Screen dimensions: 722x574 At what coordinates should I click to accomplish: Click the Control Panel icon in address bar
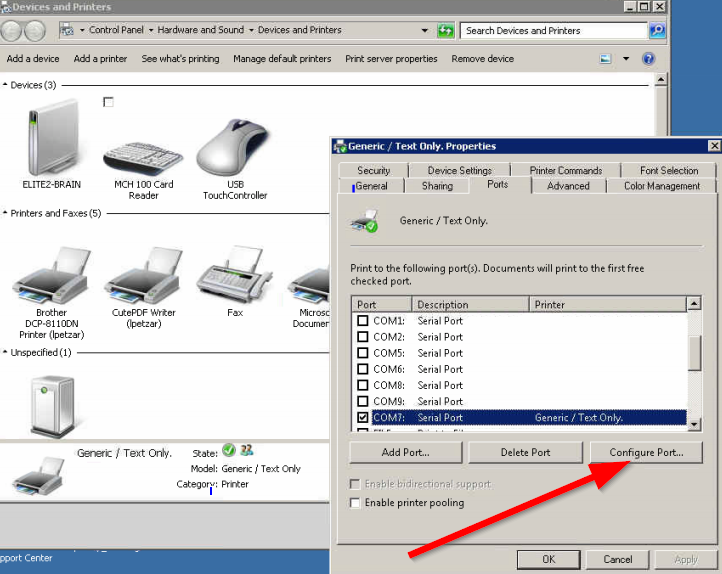(67, 30)
